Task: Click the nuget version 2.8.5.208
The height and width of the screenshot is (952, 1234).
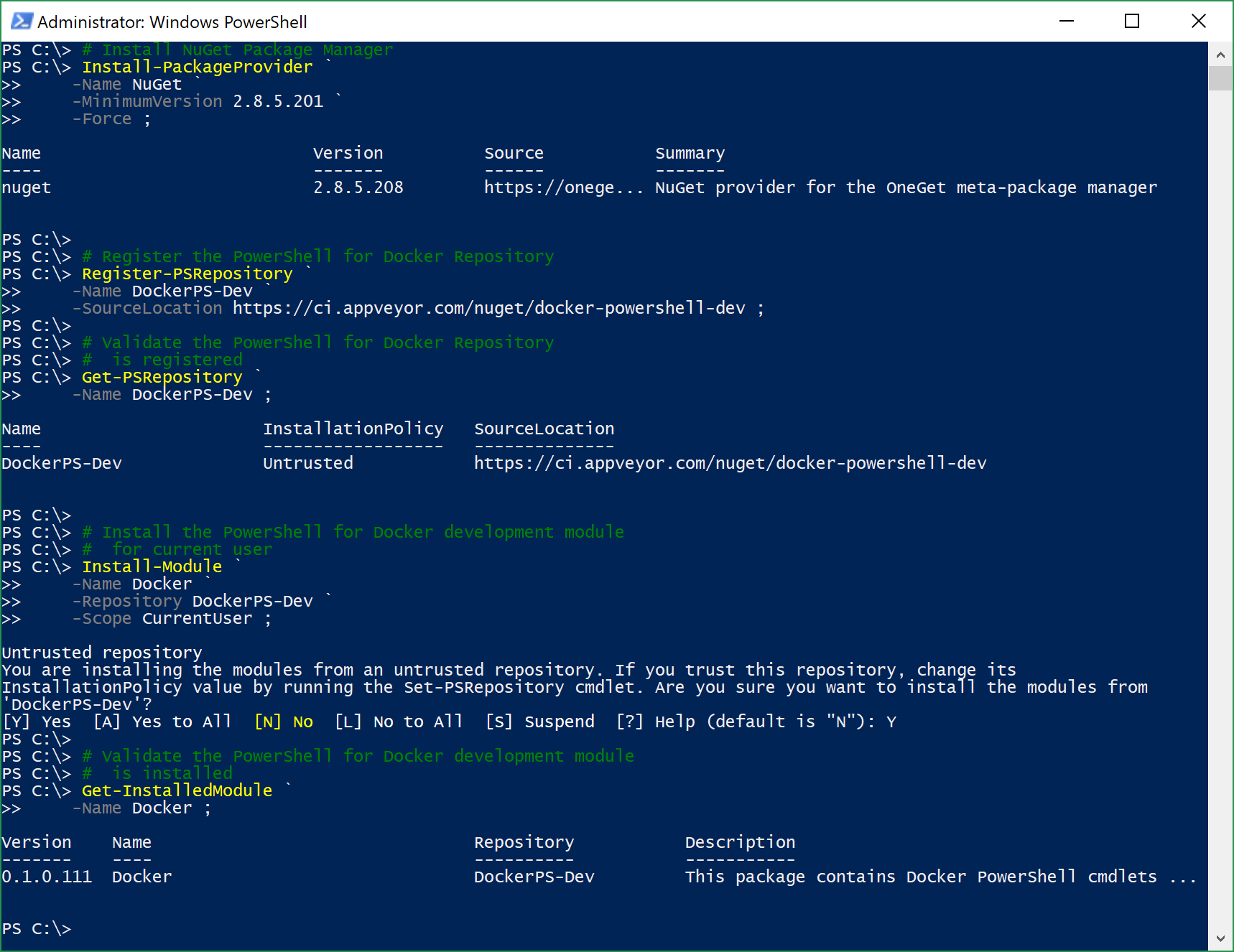Action: click(x=358, y=187)
